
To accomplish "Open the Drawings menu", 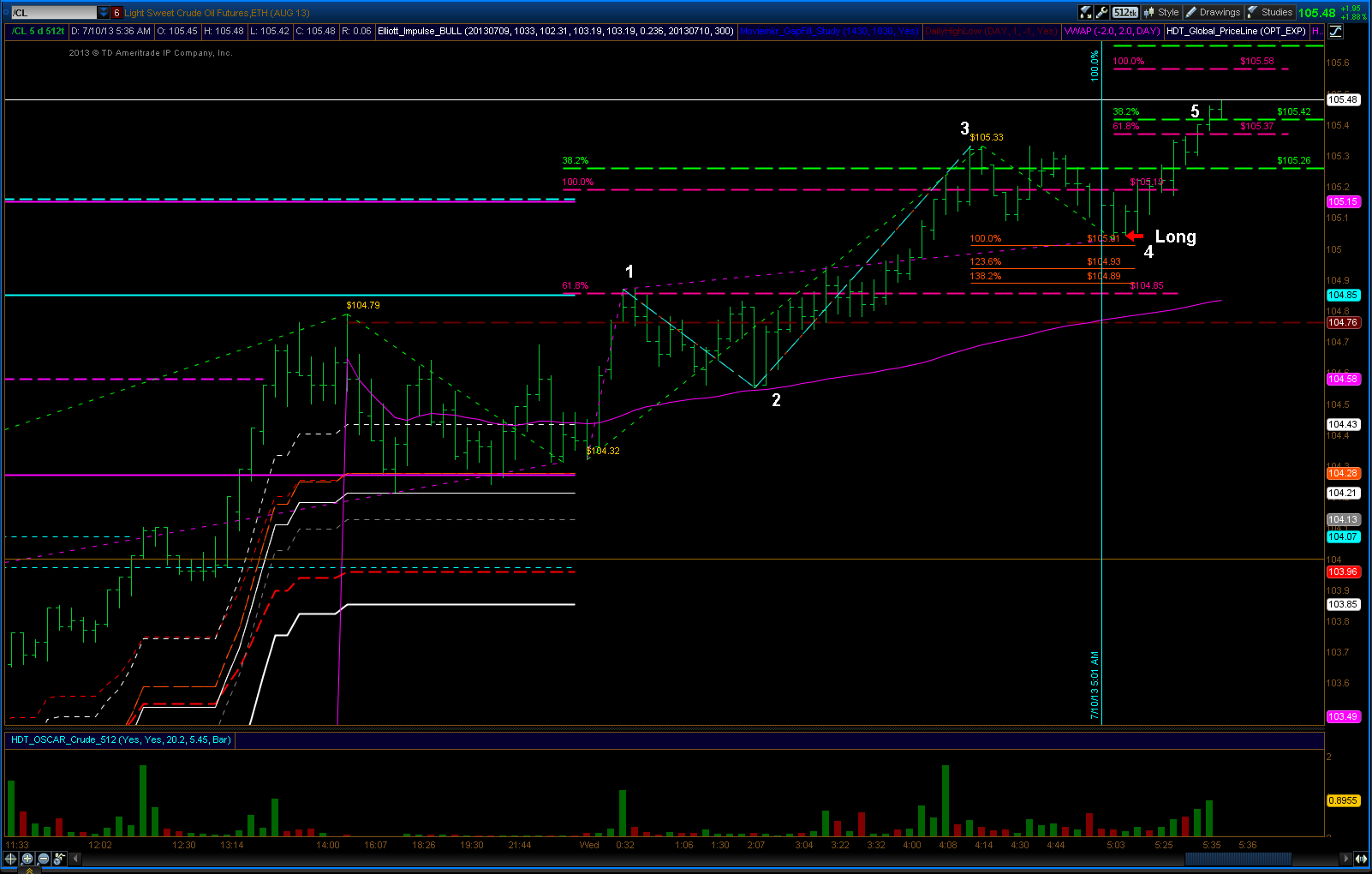I will tap(1214, 12).
